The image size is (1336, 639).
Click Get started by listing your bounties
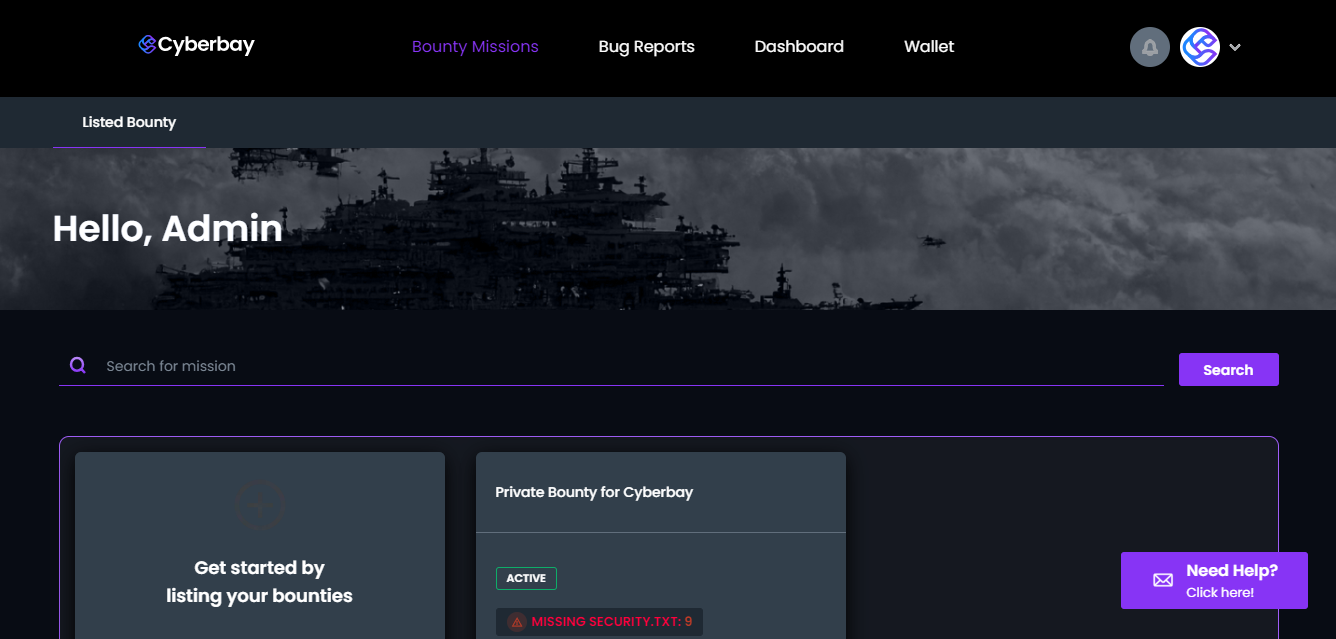tap(260, 545)
